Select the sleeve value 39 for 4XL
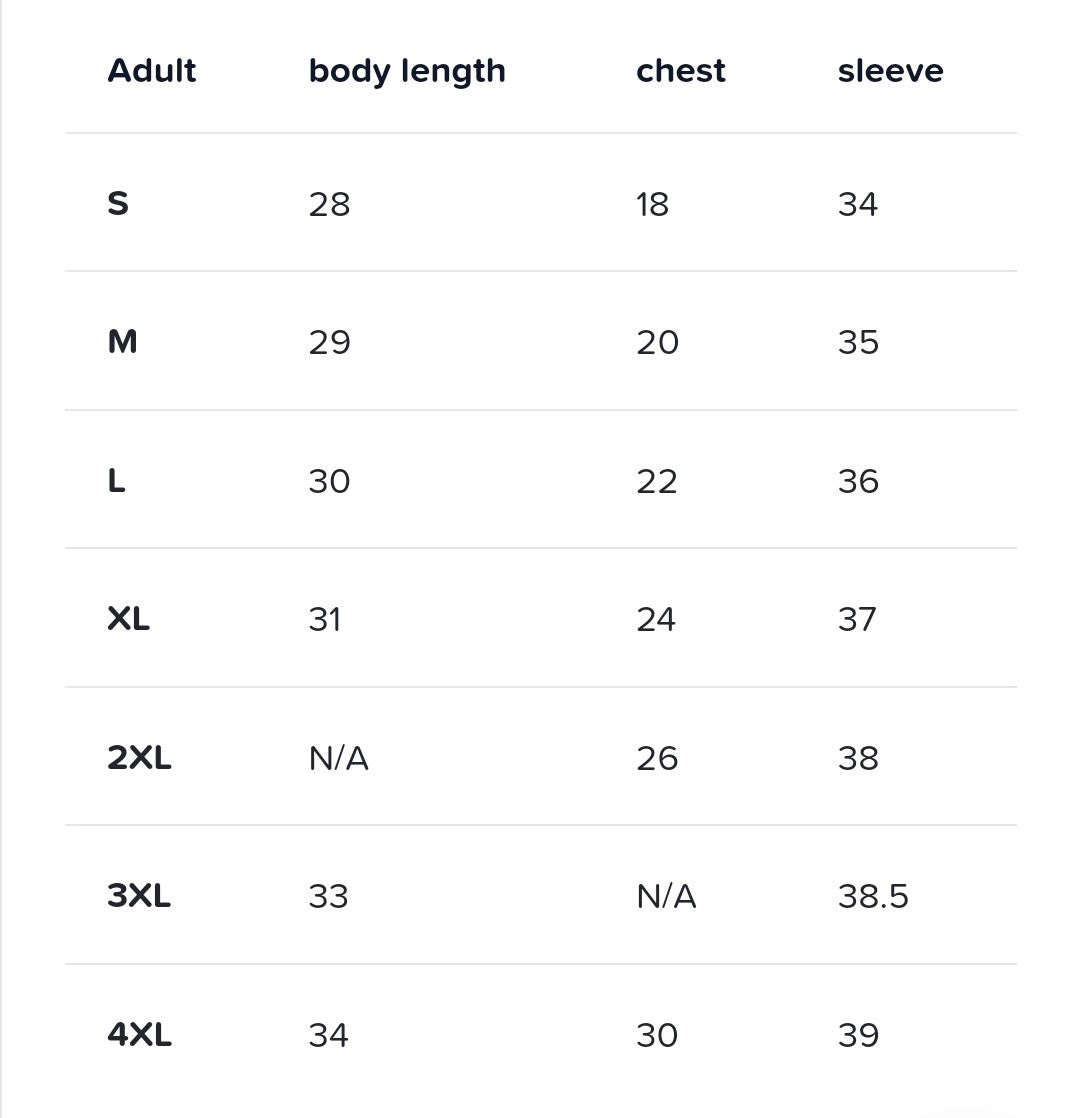The image size is (1080, 1118). [x=858, y=1034]
